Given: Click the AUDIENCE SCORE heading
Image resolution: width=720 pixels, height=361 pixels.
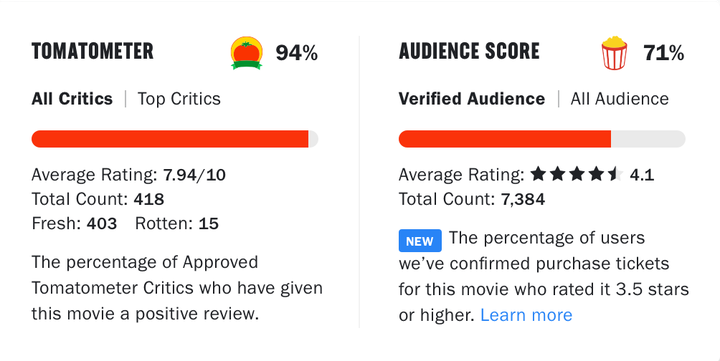Looking at the screenshot, I should click(469, 51).
